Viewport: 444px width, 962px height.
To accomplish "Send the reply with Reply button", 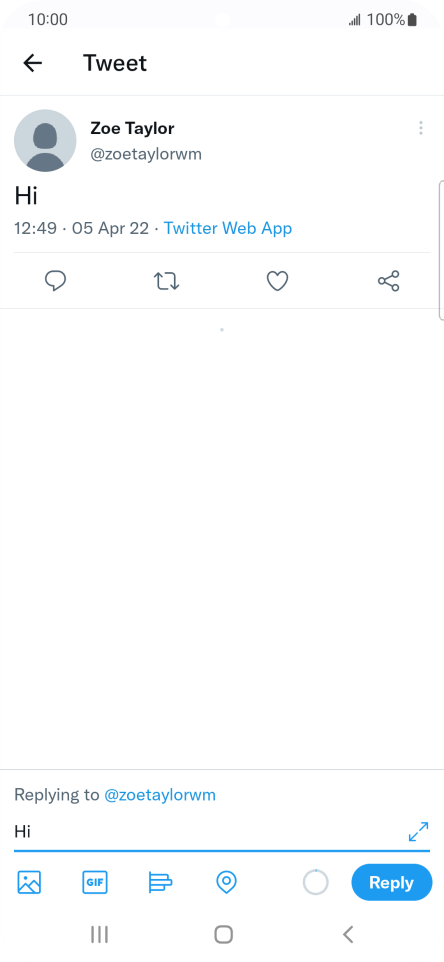I will coord(392,883).
